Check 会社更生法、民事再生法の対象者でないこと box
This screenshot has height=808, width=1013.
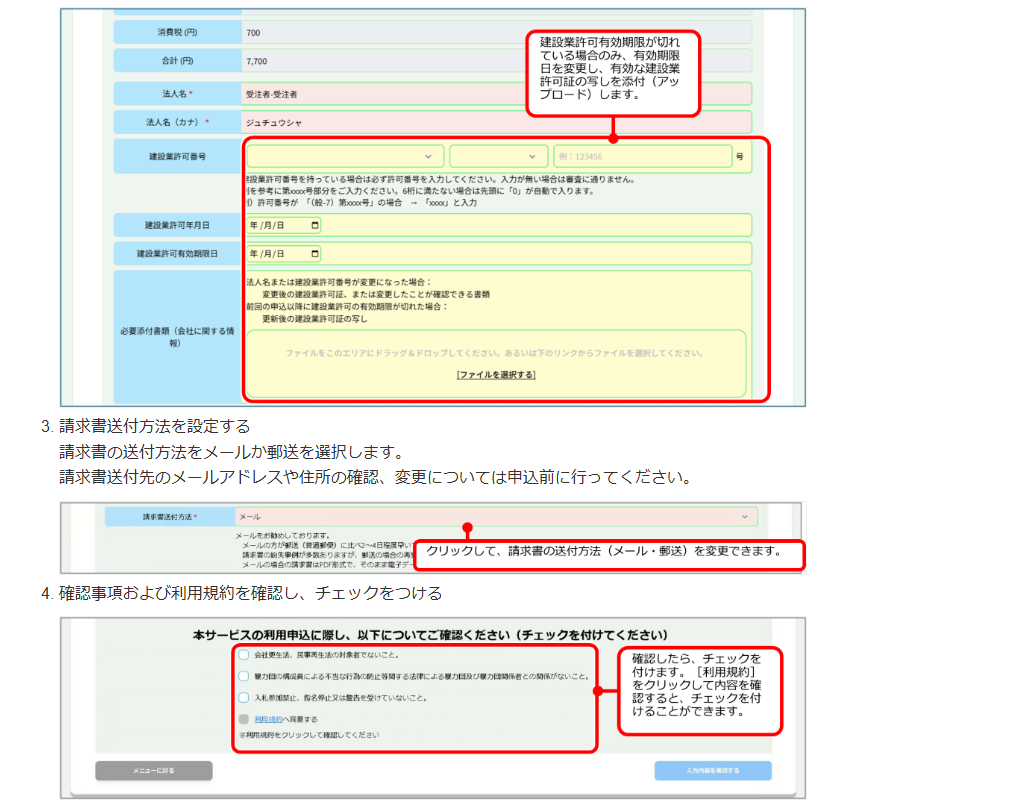[244, 655]
